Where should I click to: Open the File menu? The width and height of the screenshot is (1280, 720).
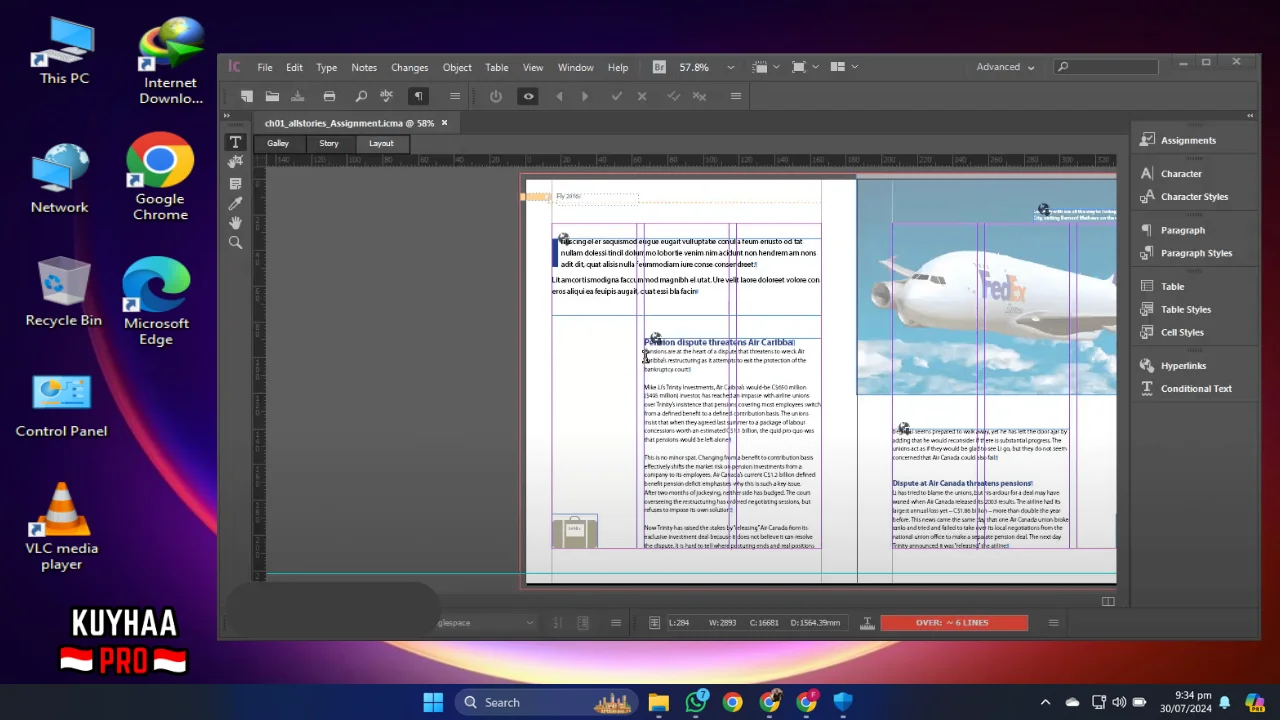(265, 67)
